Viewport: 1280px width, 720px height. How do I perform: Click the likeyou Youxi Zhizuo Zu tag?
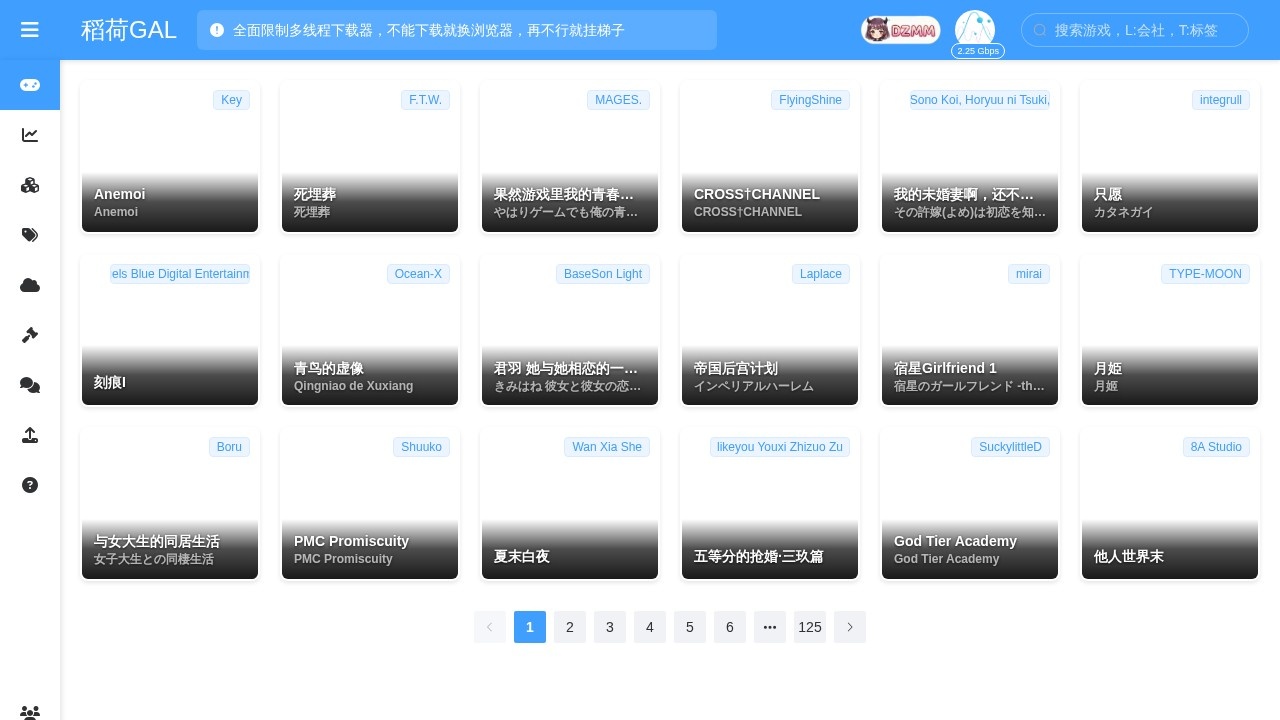click(x=780, y=447)
